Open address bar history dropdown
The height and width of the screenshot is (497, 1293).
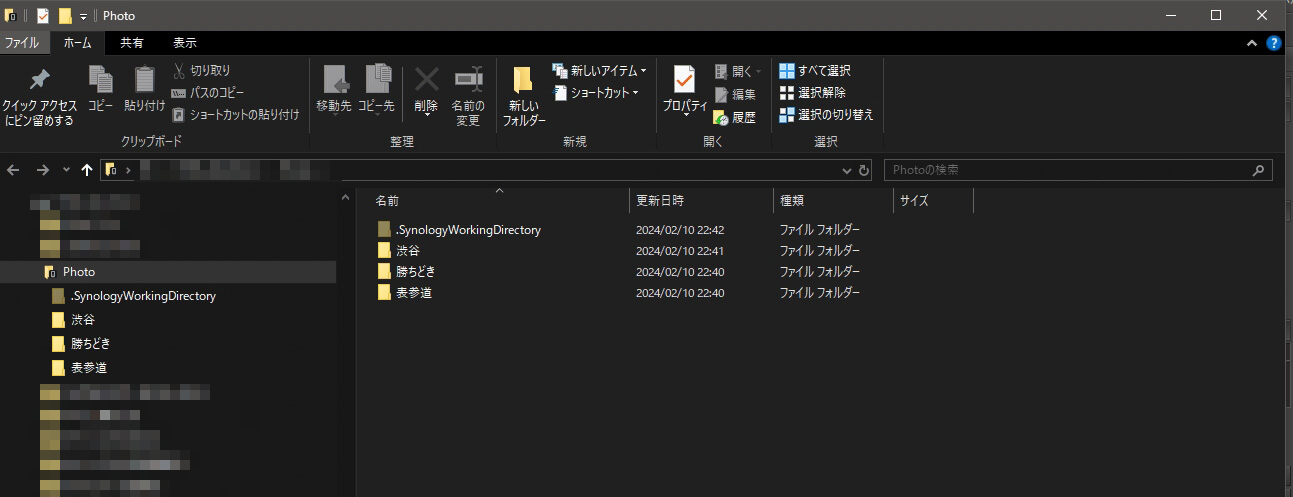point(847,170)
